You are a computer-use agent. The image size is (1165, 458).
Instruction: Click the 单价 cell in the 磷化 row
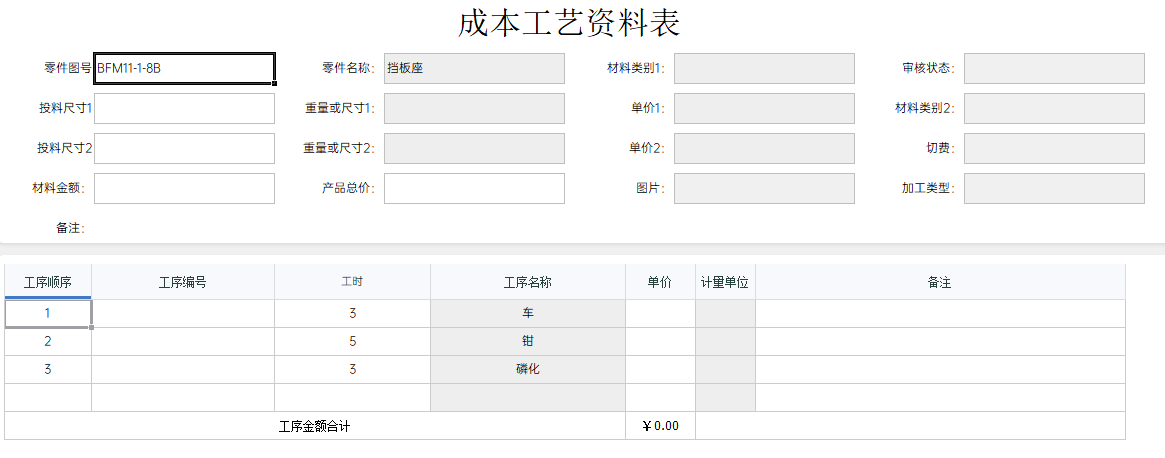click(x=661, y=370)
